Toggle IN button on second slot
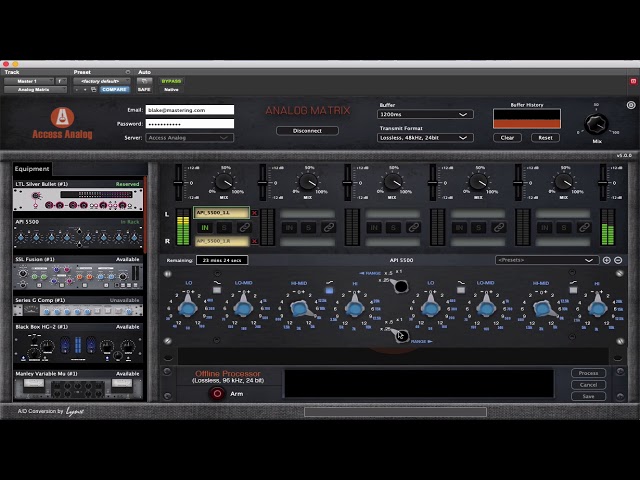640x480 pixels. (x=289, y=227)
